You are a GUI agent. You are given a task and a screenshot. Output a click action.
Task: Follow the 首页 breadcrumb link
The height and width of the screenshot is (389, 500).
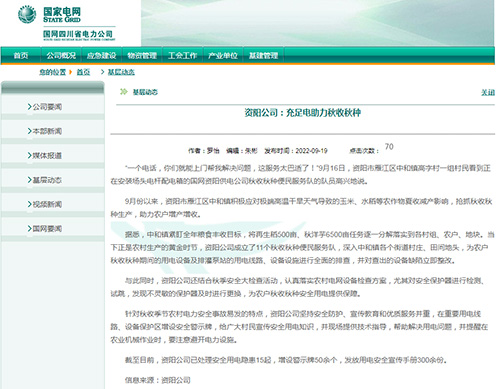point(83,72)
